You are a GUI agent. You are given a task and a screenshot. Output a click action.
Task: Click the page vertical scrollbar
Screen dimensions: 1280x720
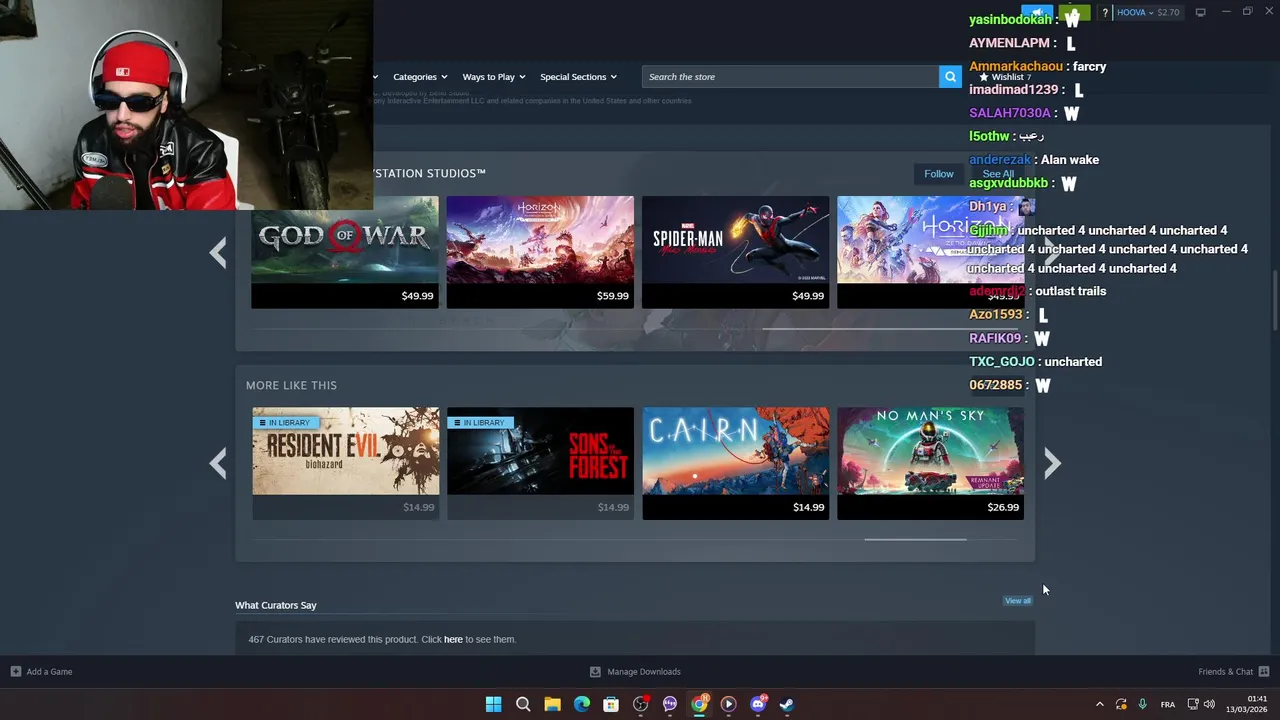pyautogui.click(x=1274, y=300)
